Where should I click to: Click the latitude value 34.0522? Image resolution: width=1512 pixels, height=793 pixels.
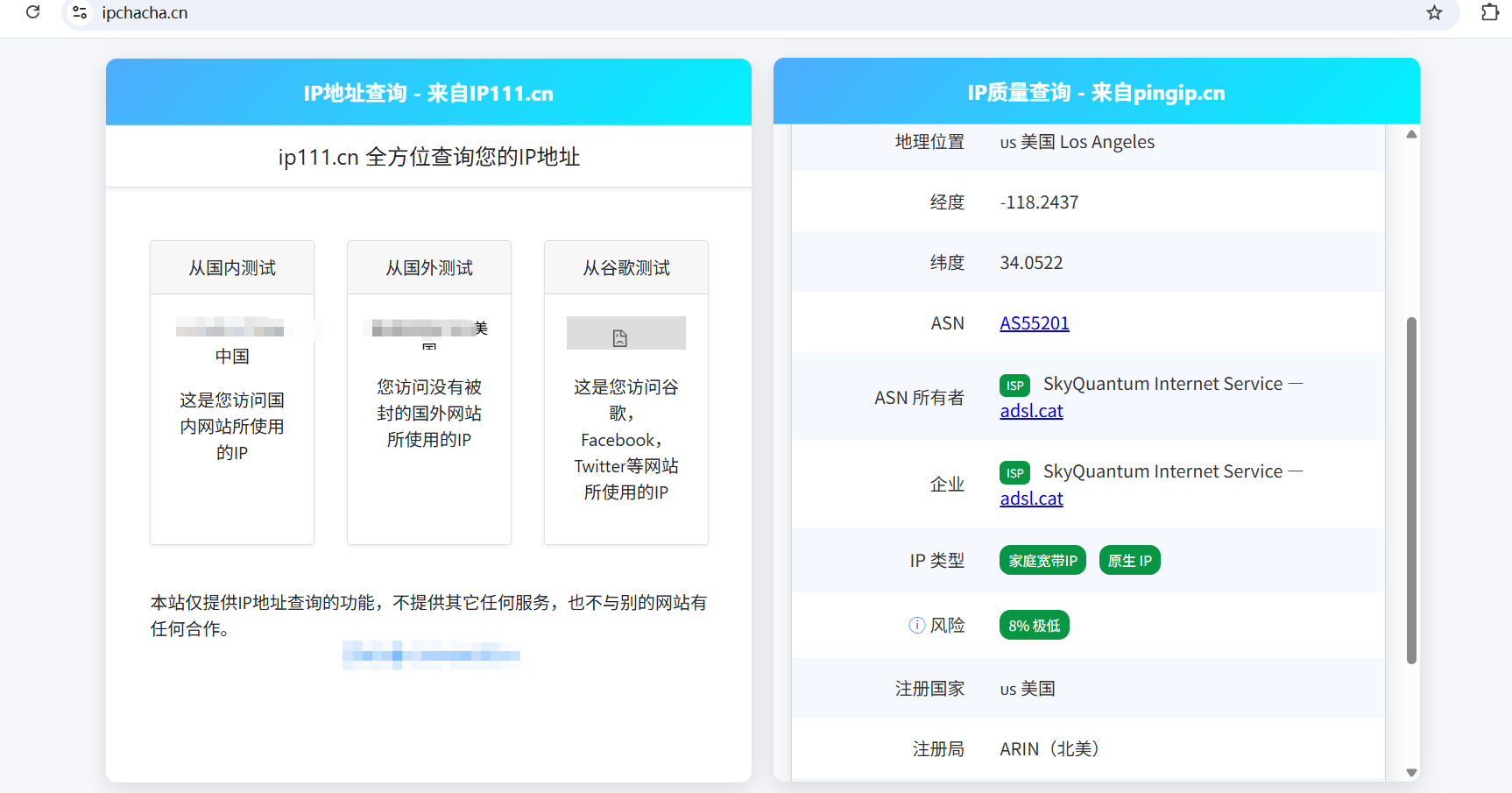[x=1031, y=263]
